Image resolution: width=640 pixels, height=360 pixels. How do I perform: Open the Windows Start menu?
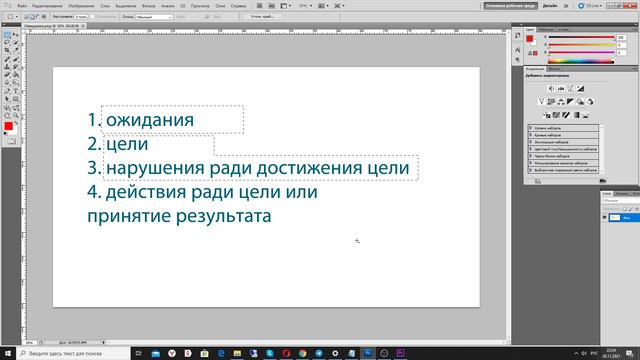8,353
